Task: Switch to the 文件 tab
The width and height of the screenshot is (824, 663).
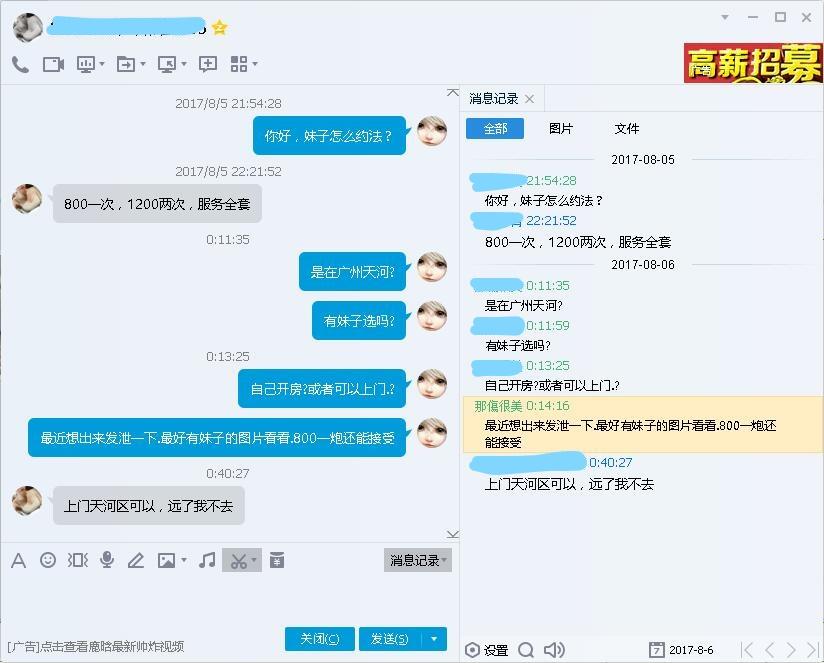Action: click(x=627, y=129)
